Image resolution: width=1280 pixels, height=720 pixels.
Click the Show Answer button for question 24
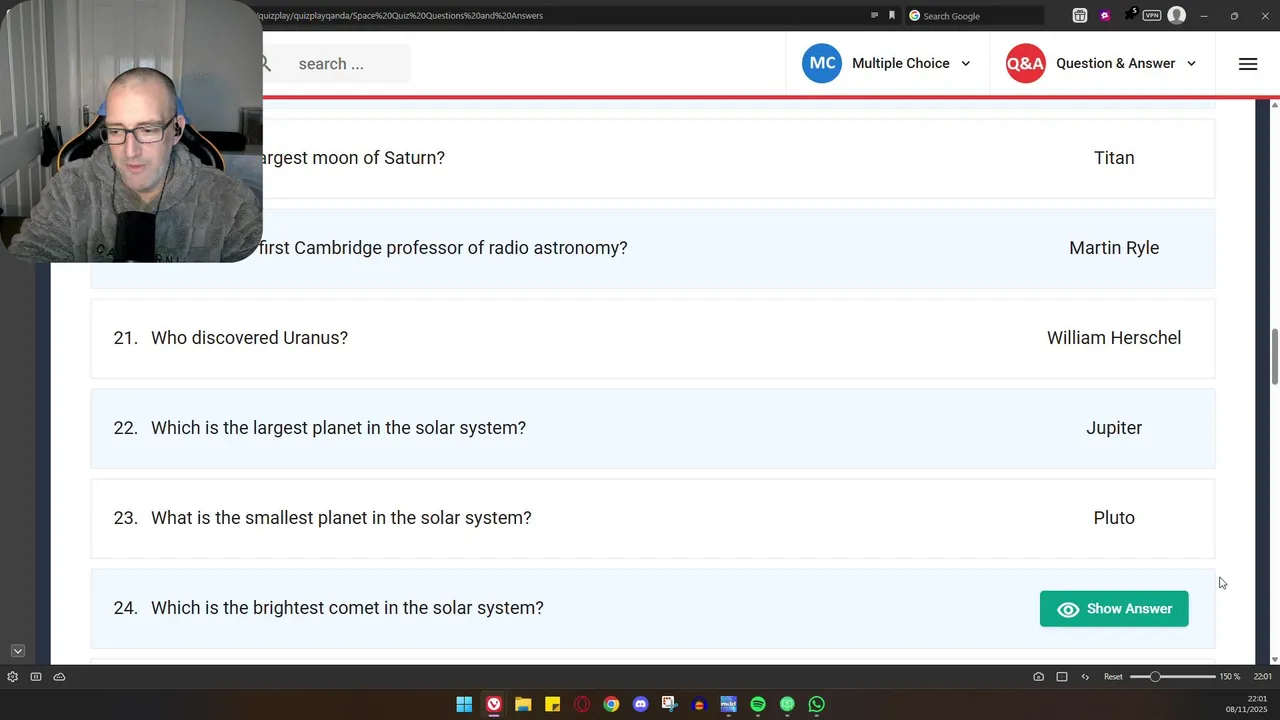click(x=1114, y=609)
